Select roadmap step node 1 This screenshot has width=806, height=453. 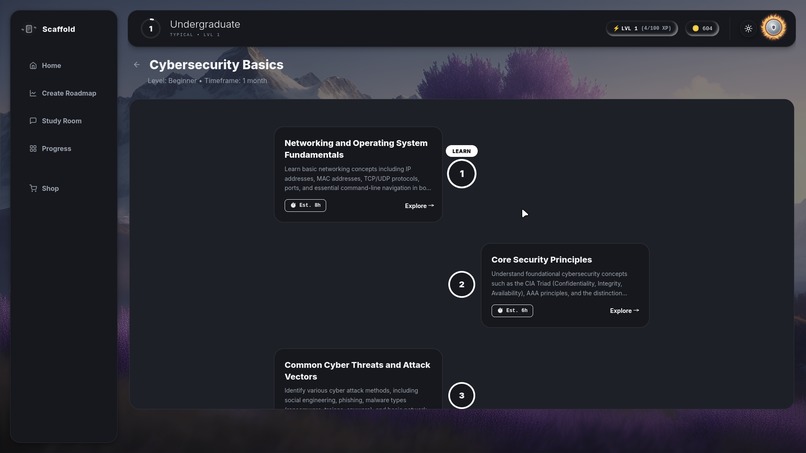point(462,174)
